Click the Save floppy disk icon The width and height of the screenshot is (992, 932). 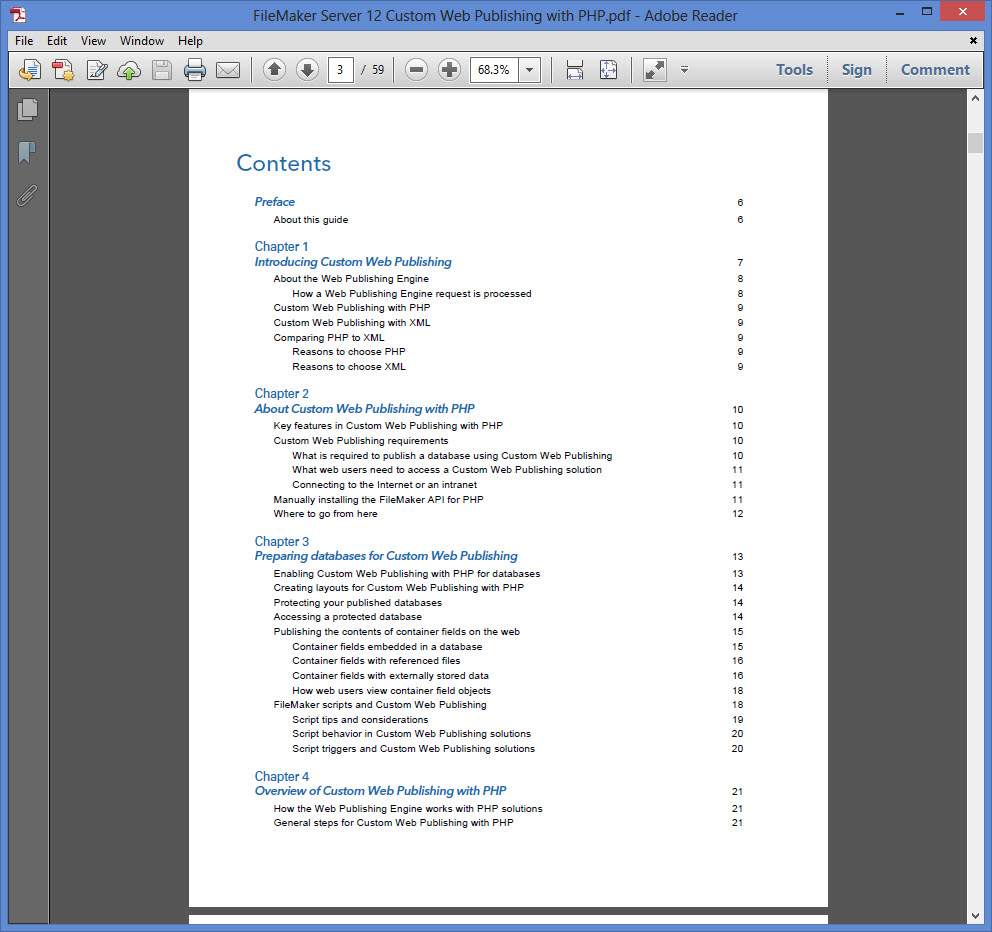(x=162, y=70)
